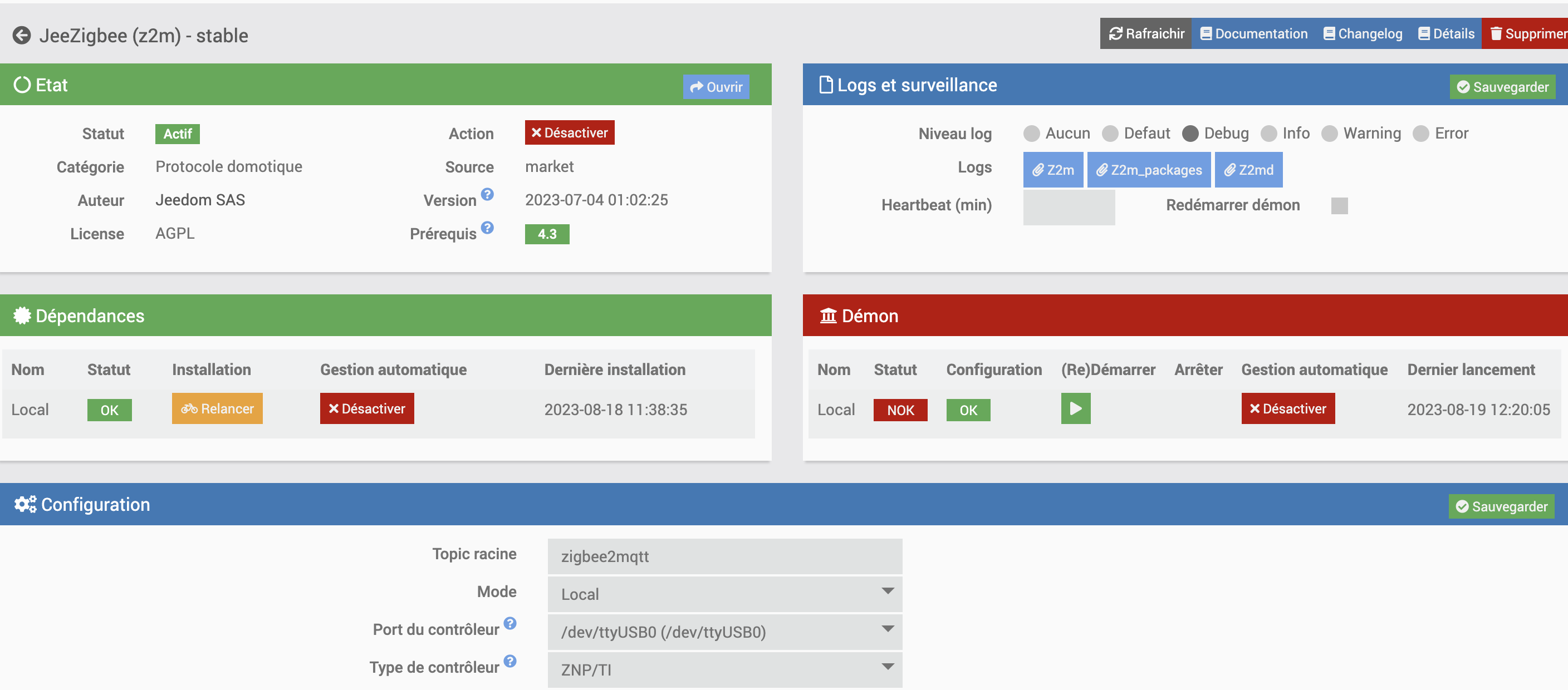Image resolution: width=1568 pixels, height=690 pixels.
Task: Select the Aucun log level radio
Action: pos(1031,133)
